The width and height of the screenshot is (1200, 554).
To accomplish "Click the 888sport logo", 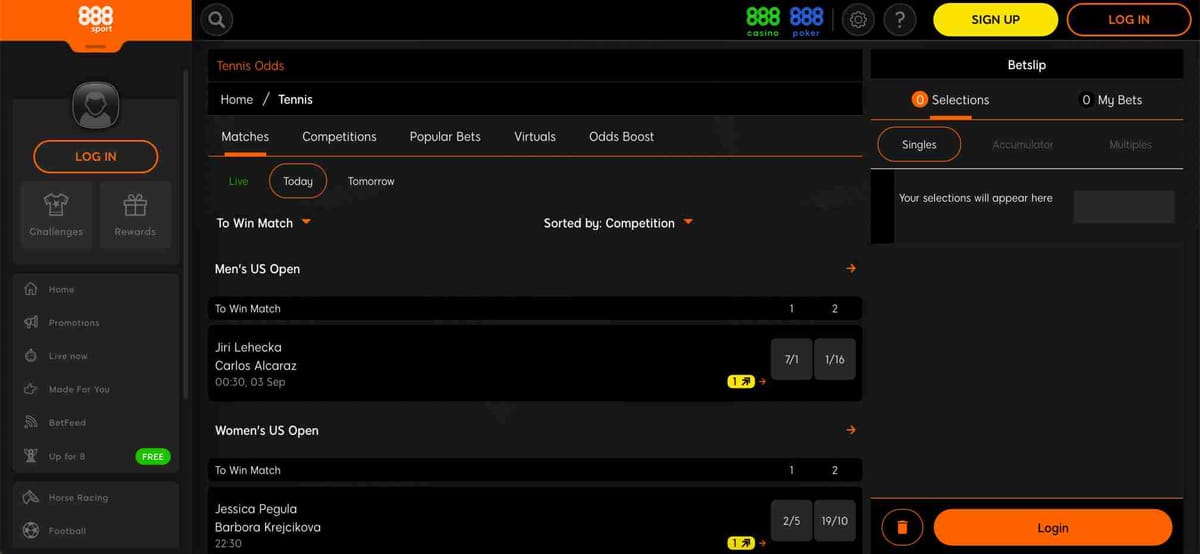I will point(95,19).
